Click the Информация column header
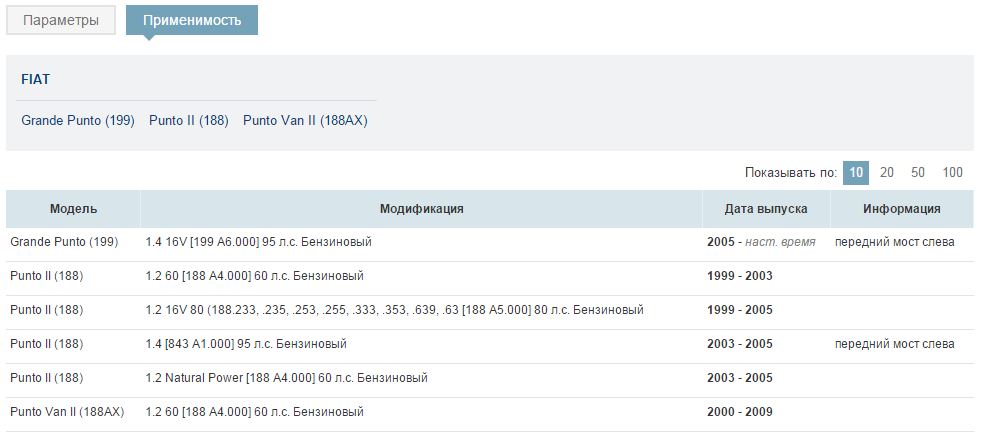Screen dimensions: 987x446 pyautogui.click(x=902, y=209)
